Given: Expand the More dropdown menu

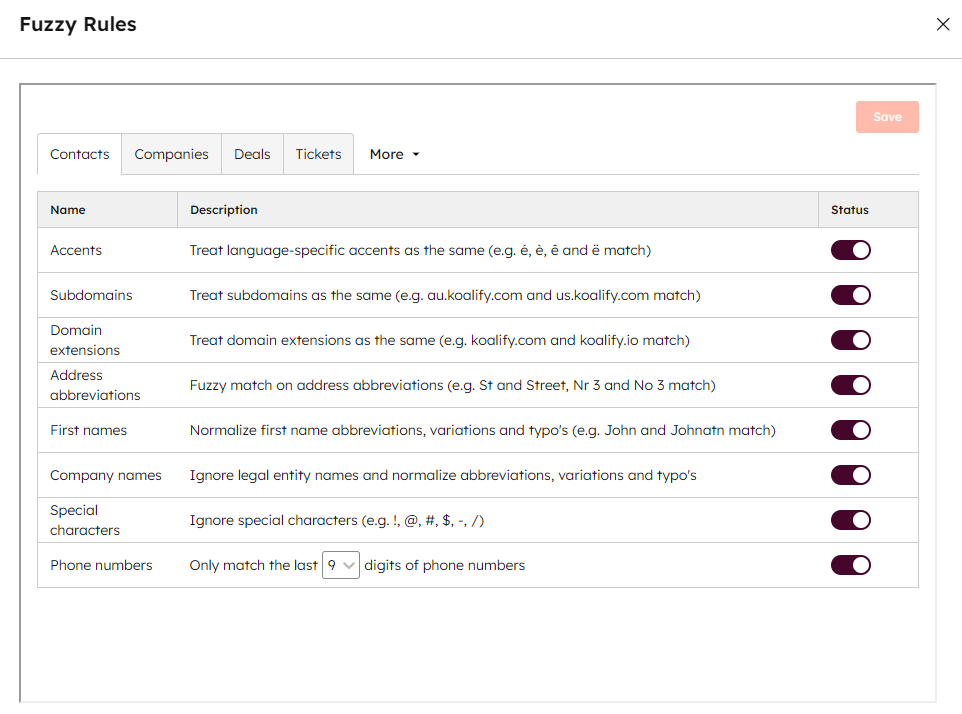Looking at the screenshot, I should [394, 154].
